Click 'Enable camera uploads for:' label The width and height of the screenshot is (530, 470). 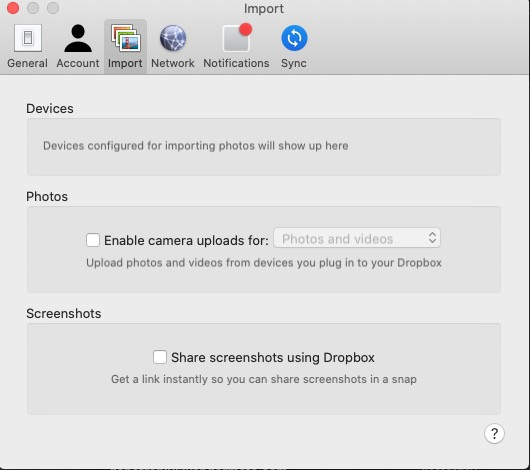pos(186,240)
